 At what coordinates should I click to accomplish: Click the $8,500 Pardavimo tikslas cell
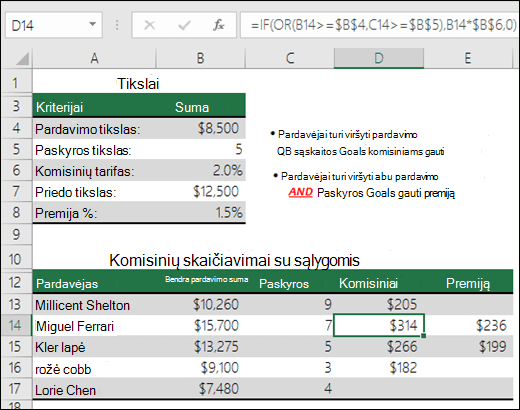click(201, 128)
